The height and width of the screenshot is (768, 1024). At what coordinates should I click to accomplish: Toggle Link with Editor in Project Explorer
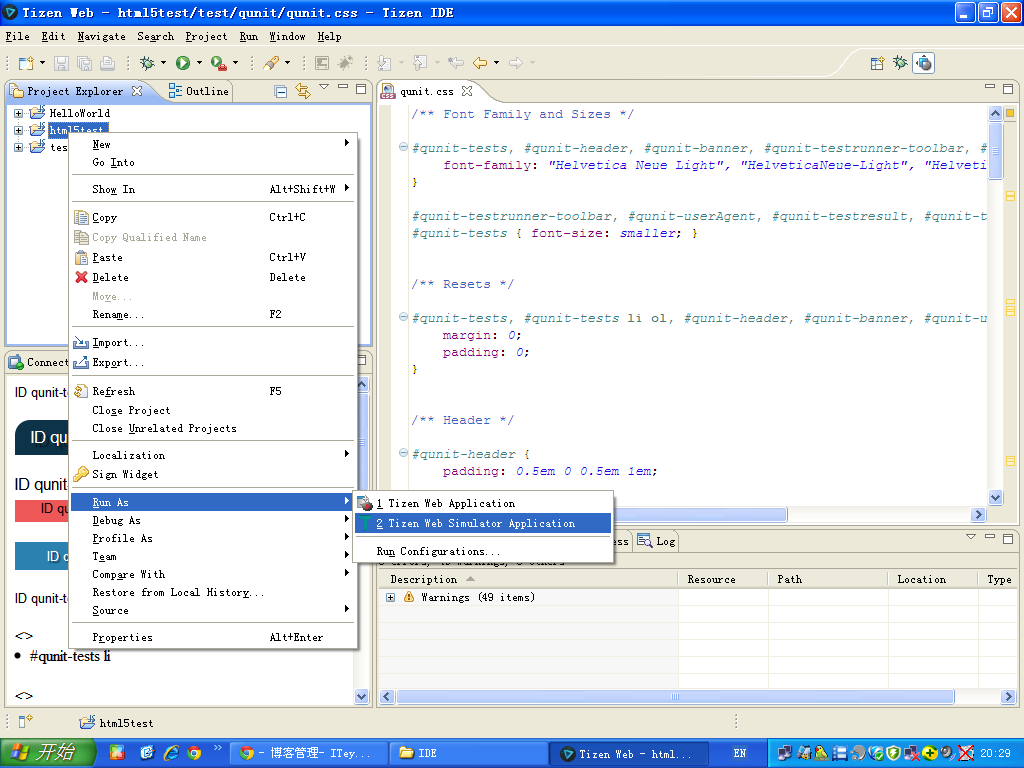pyautogui.click(x=303, y=91)
